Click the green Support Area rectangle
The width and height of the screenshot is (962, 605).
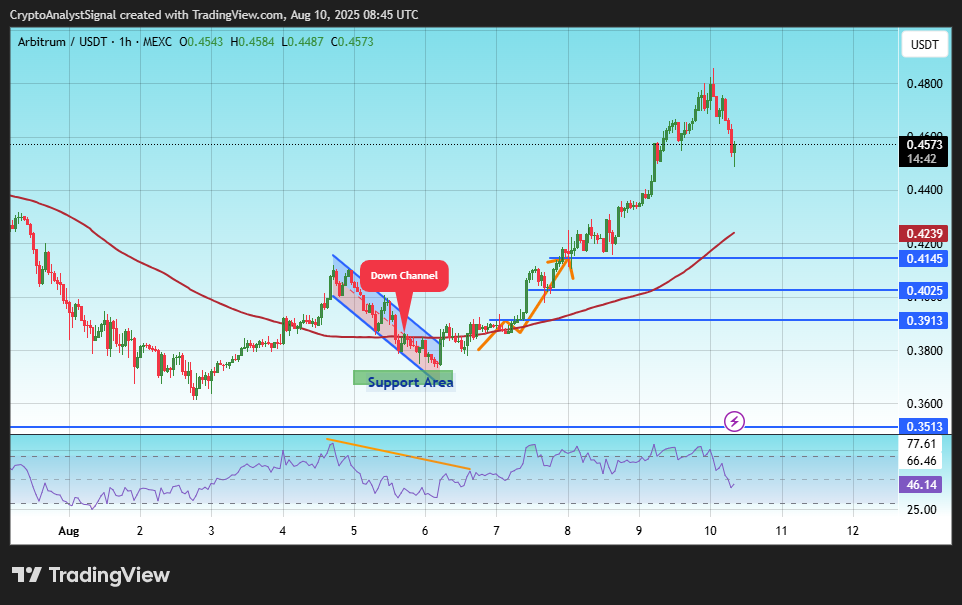tap(403, 377)
